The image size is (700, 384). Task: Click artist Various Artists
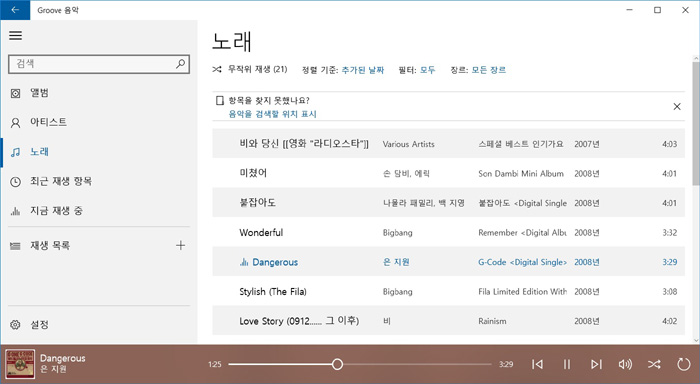pyautogui.click(x=408, y=144)
